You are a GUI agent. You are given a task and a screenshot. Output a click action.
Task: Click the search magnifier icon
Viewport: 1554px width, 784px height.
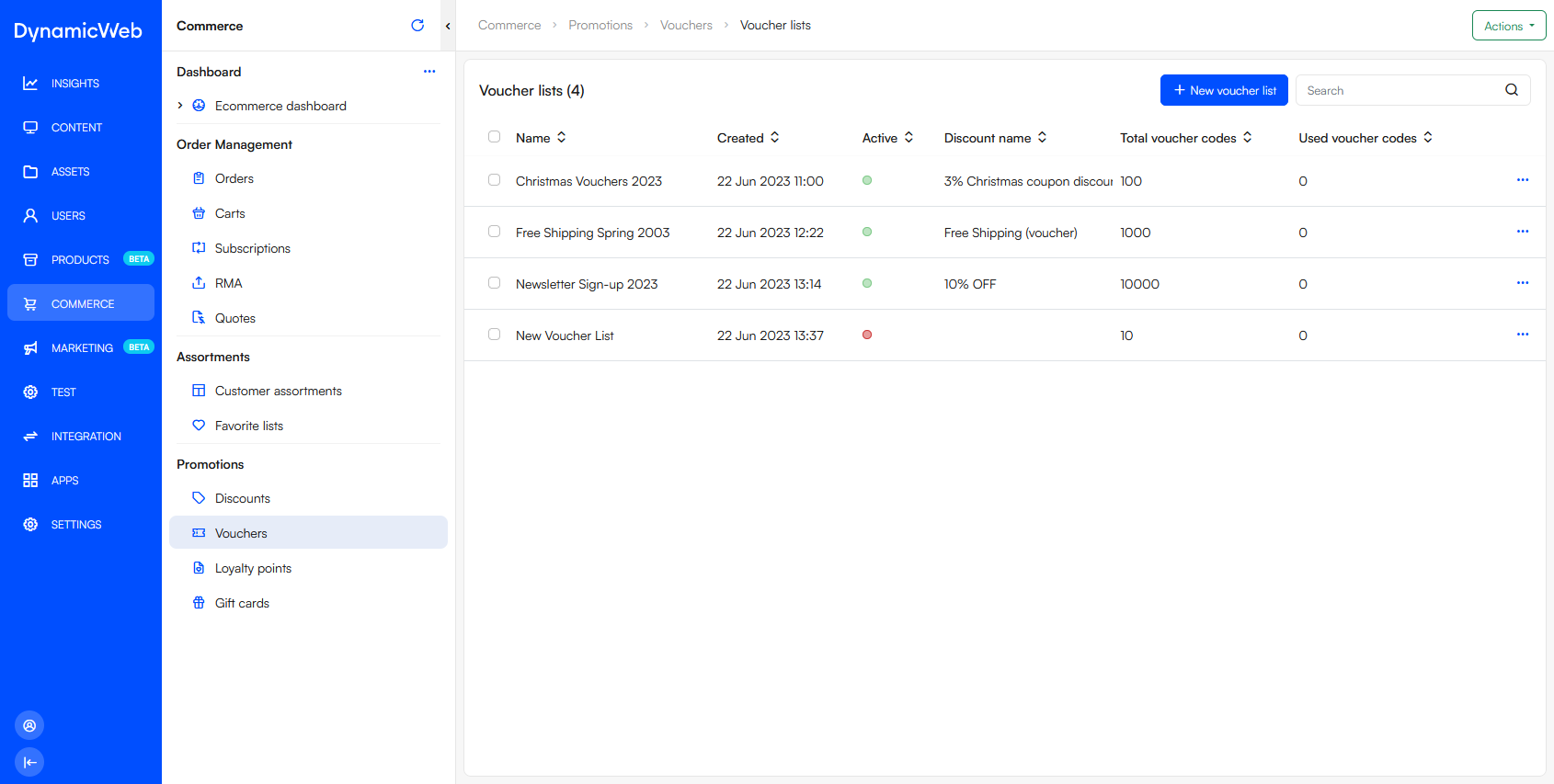pyautogui.click(x=1512, y=90)
